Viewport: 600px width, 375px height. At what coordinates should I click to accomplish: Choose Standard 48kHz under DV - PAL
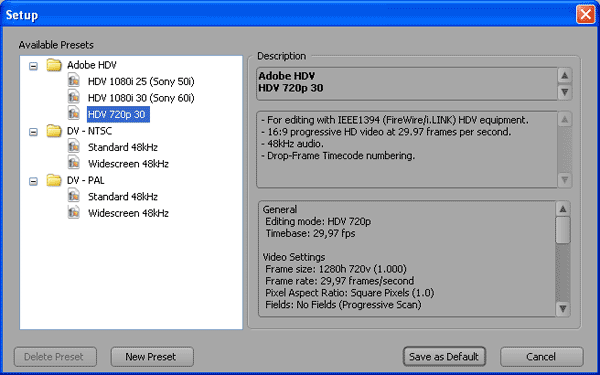pyautogui.click(x=123, y=197)
